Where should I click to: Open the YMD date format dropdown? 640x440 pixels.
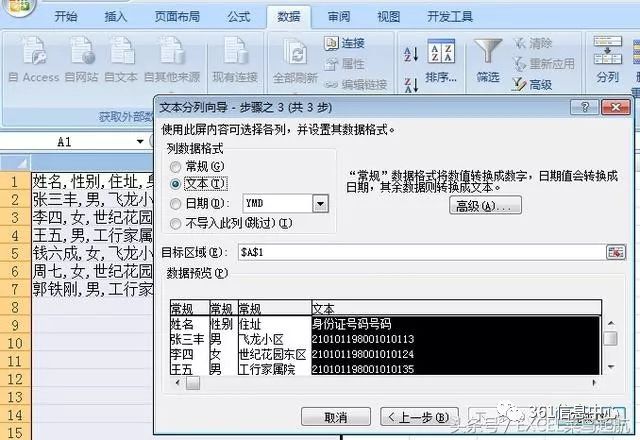(320, 203)
